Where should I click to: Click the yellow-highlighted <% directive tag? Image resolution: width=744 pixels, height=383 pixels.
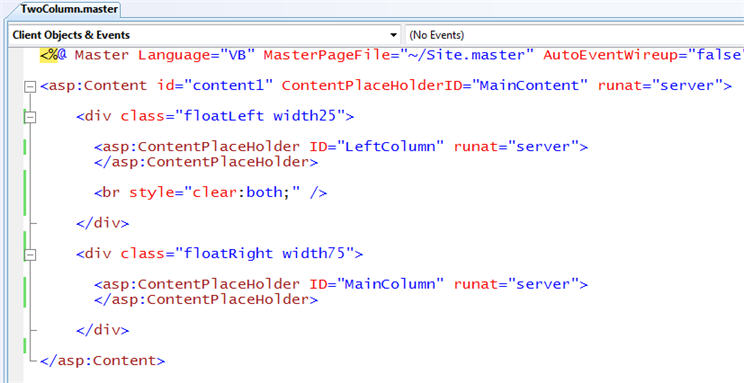49,55
